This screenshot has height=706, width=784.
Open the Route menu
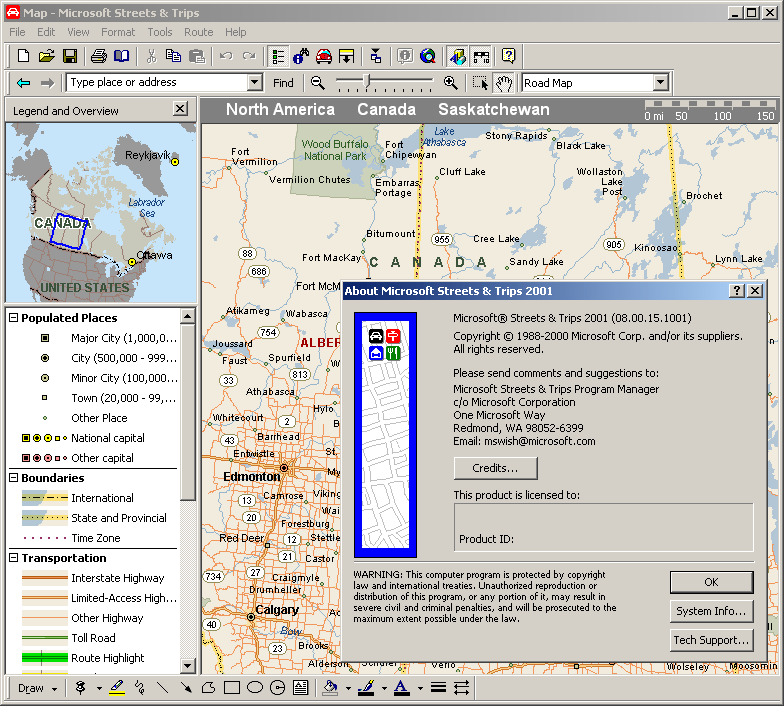[198, 32]
